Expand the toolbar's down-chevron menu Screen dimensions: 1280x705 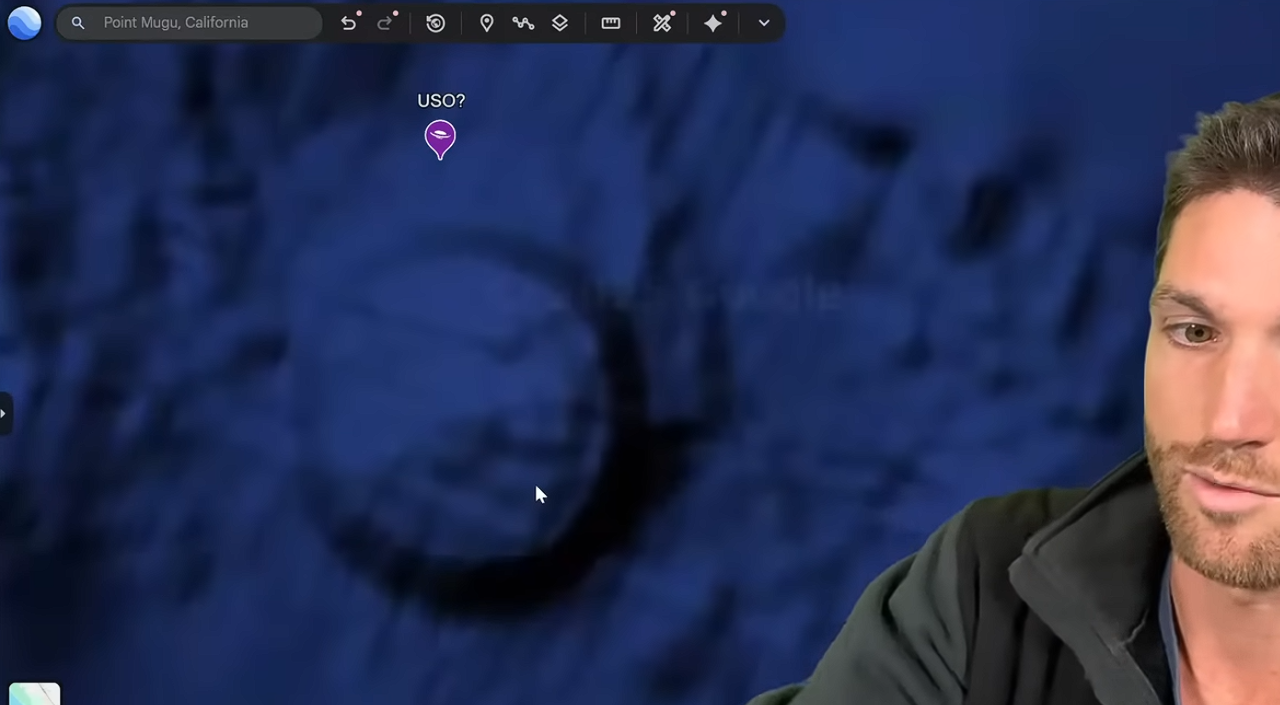point(764,23)
